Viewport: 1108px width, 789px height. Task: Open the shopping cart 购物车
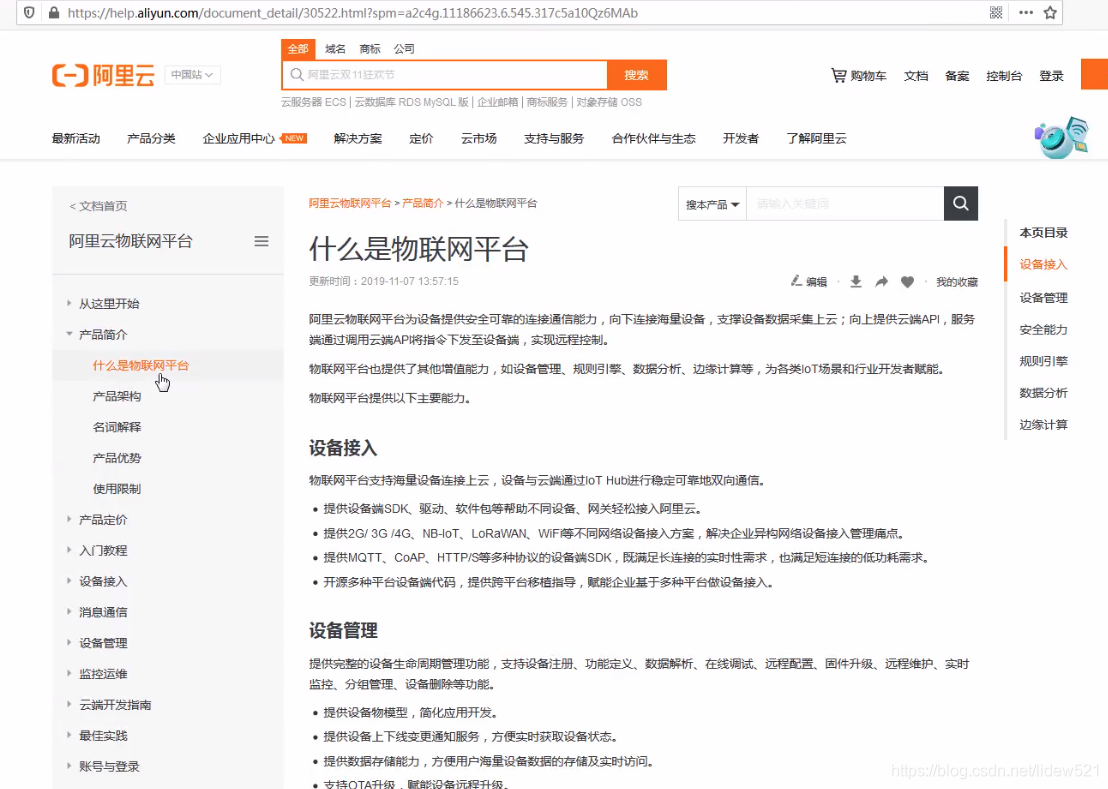coord(859,76)
